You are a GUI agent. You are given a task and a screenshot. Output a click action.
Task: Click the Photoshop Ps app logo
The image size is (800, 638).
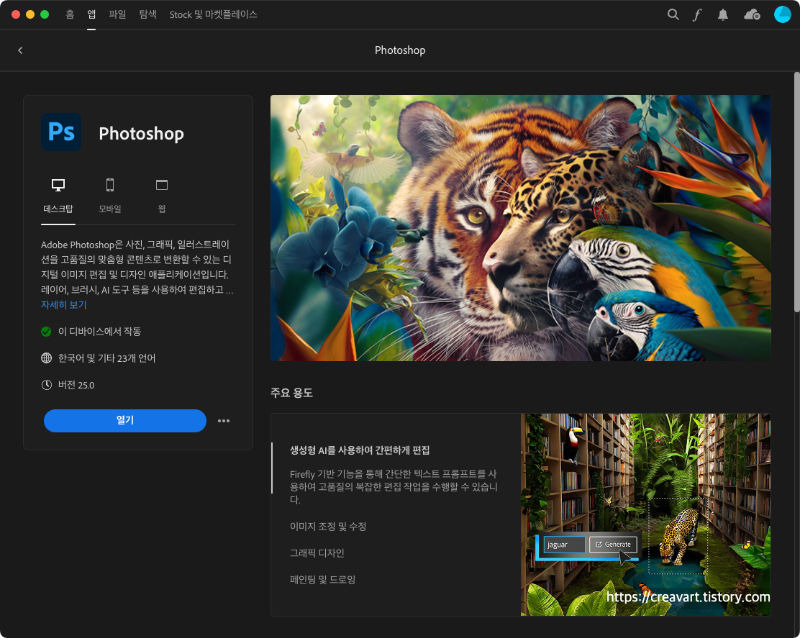[61, 132]
